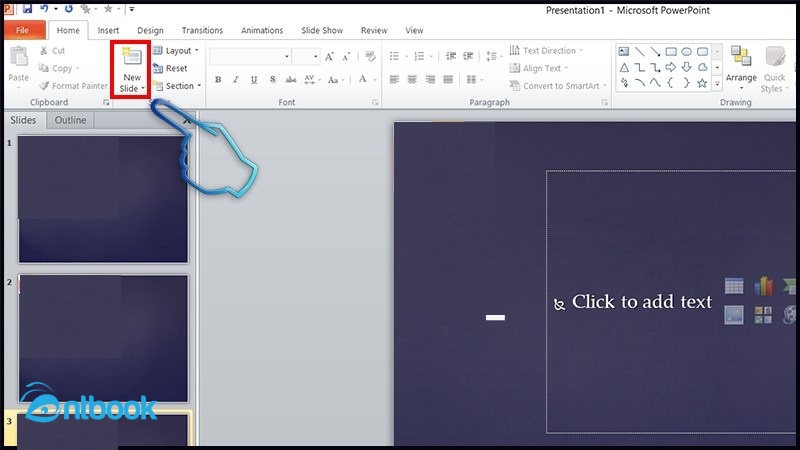Viewport: 800px width, 450px height.
Task: Align text right
Action: (430, 80)
